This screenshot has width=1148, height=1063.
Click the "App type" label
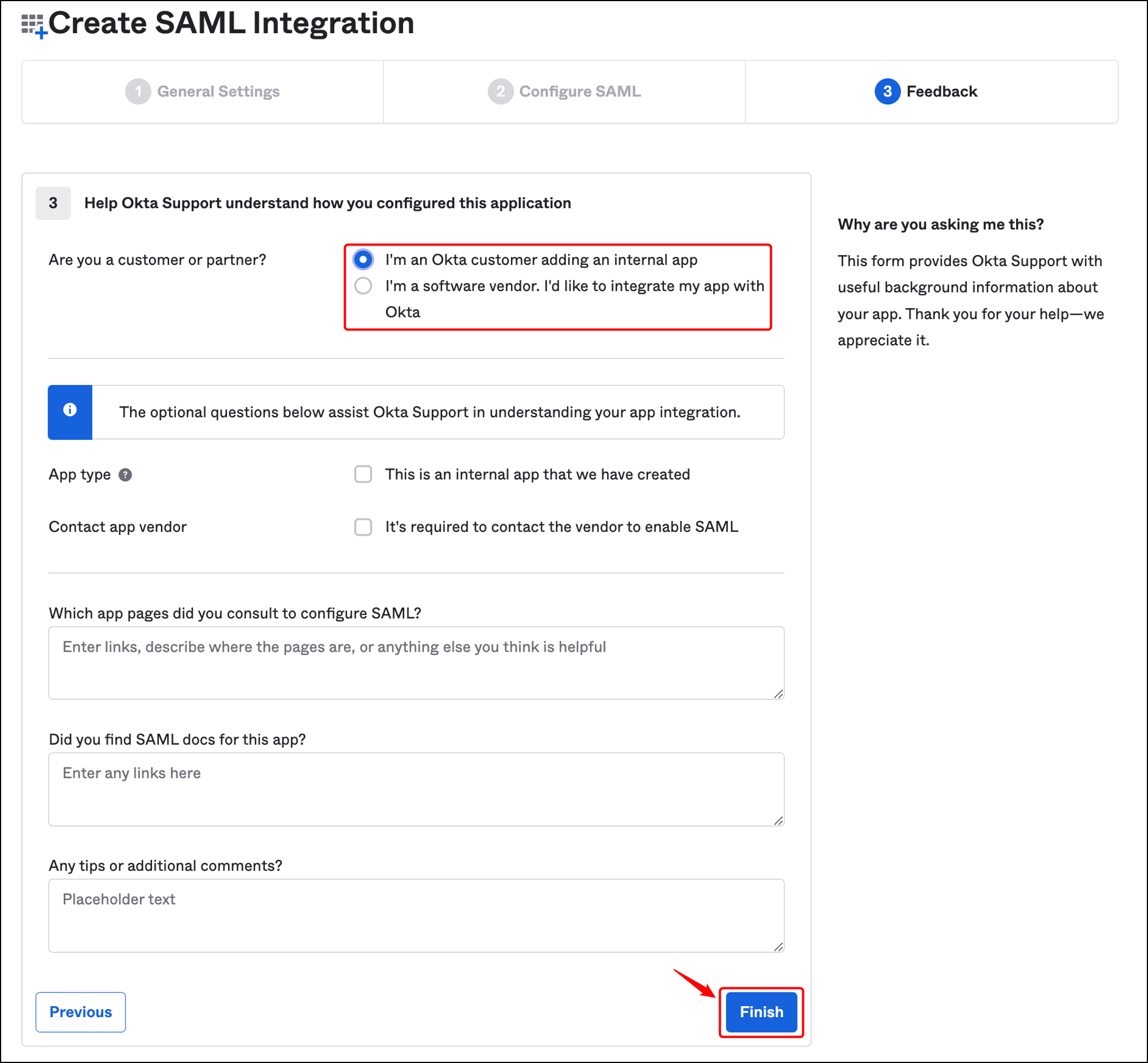point(80,474)
